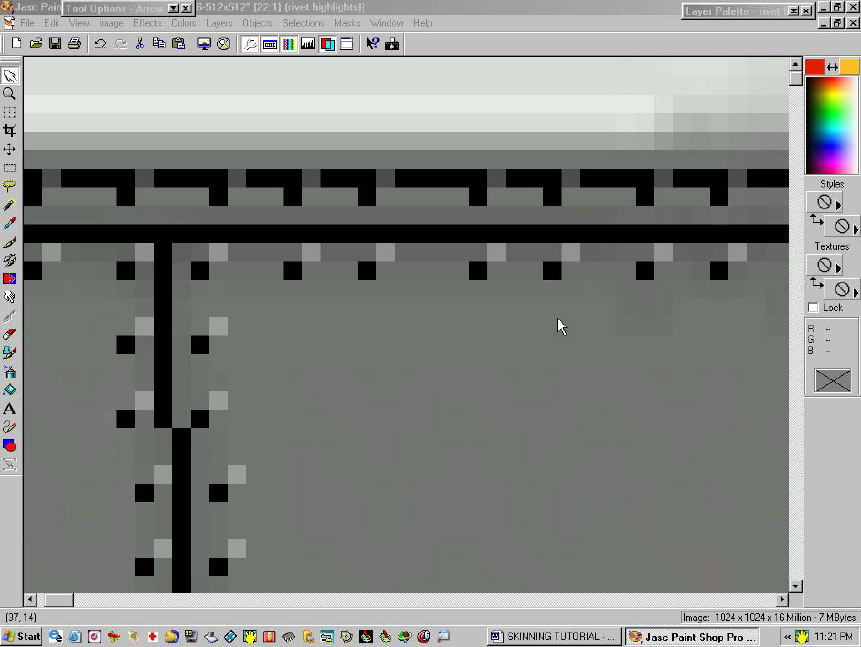
Task: Select the Zoom magnifier tool
Action: (10, 94)
